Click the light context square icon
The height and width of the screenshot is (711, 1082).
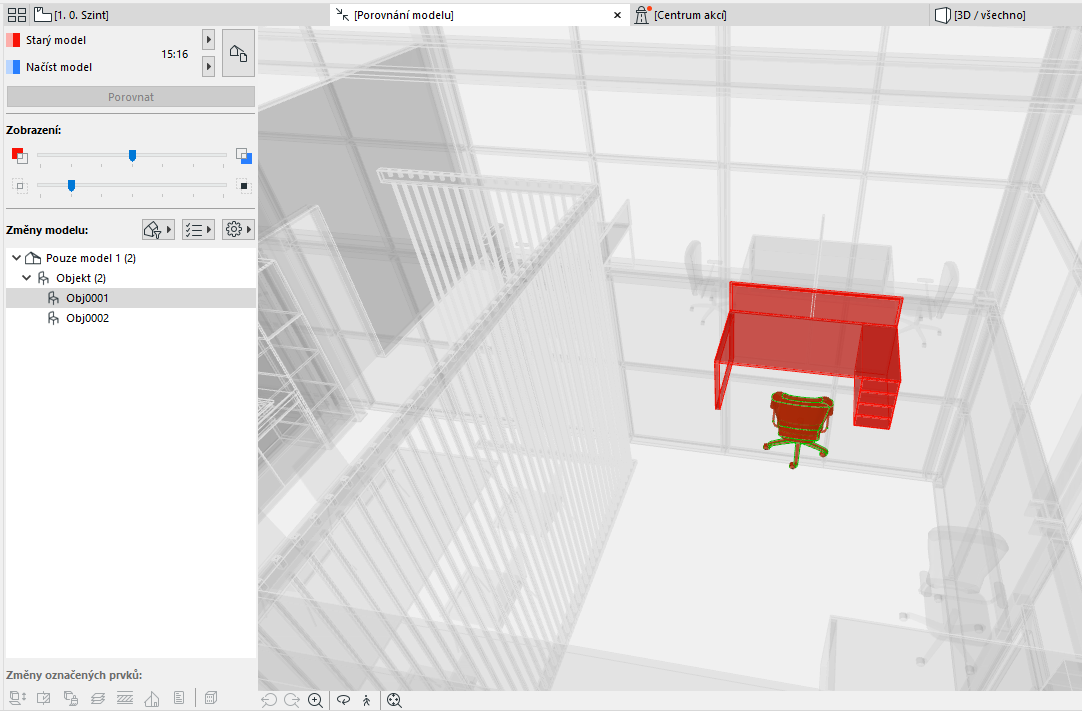tap(19, 185)
